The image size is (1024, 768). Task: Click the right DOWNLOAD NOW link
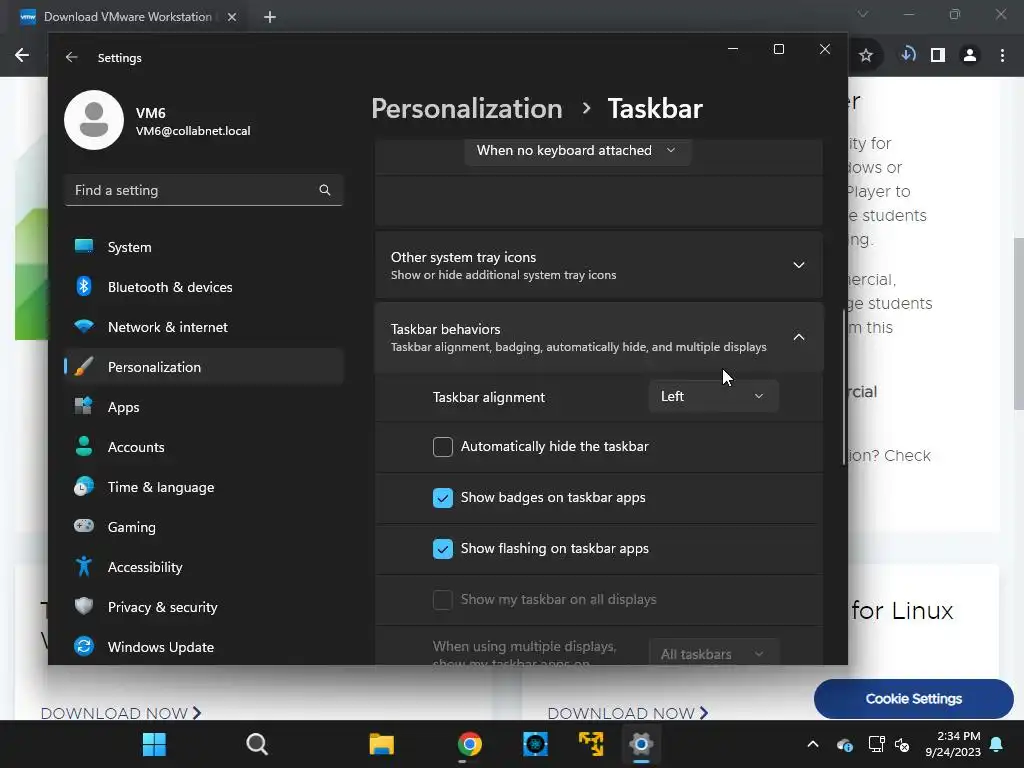[628, 713]
